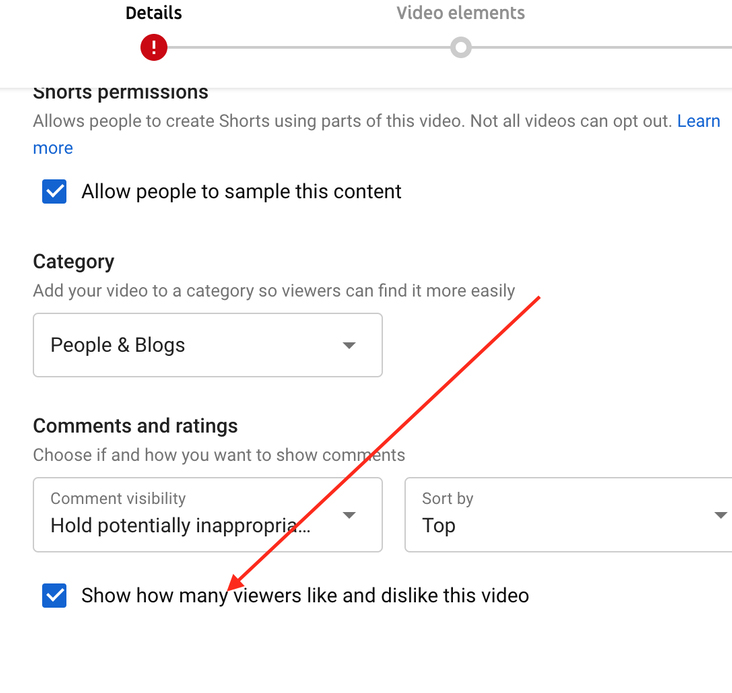732x693 pixels.
Task: Click 'Choose if and how you want to show comments'
Action: point(219,455)
